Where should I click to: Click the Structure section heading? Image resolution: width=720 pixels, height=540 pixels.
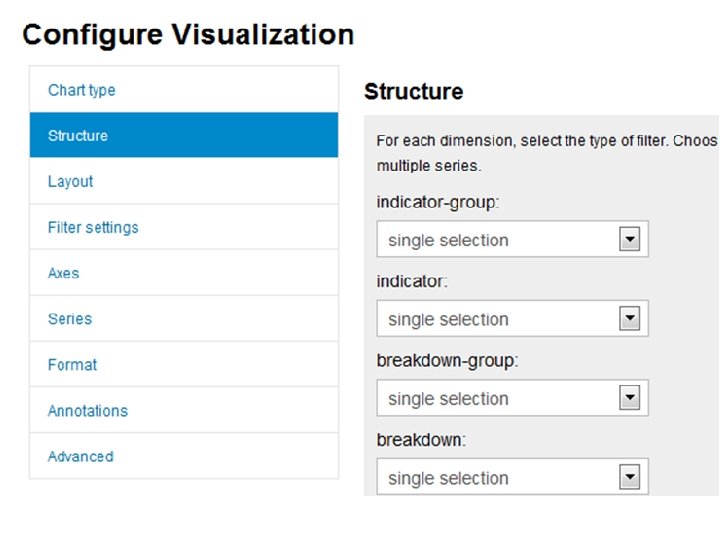point(414,92)
